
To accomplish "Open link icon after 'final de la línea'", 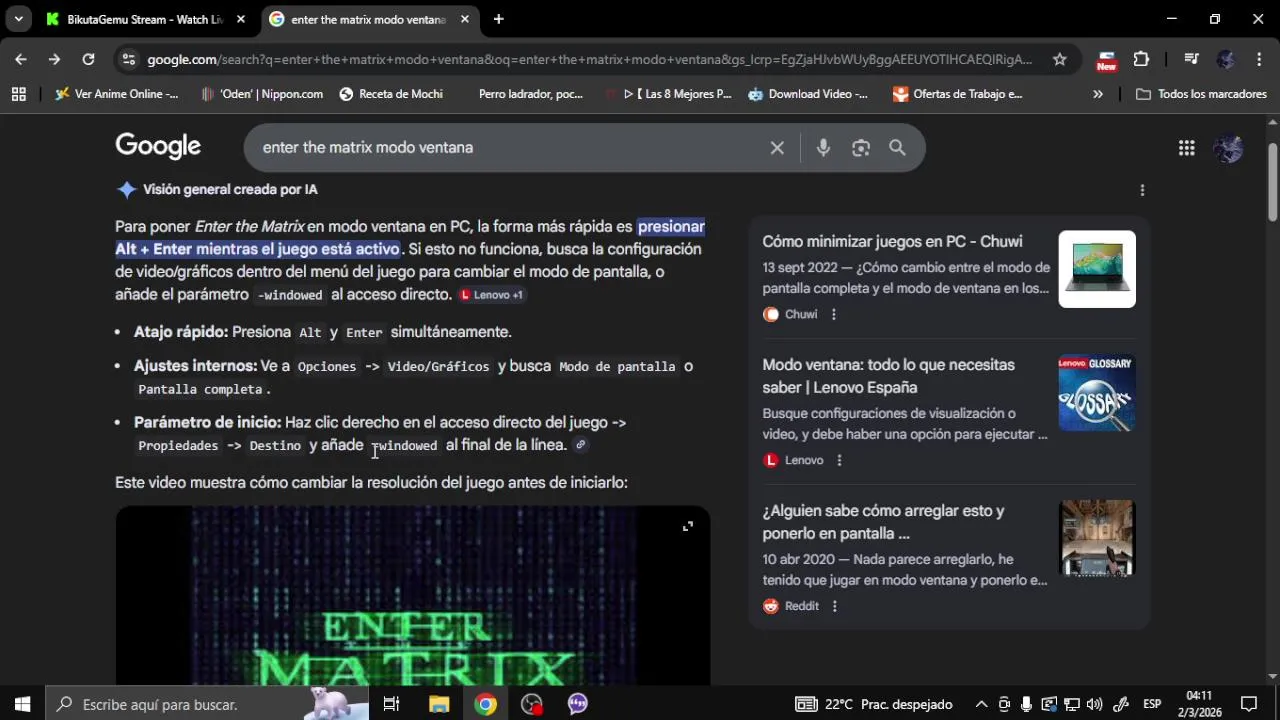I will 580,445.
